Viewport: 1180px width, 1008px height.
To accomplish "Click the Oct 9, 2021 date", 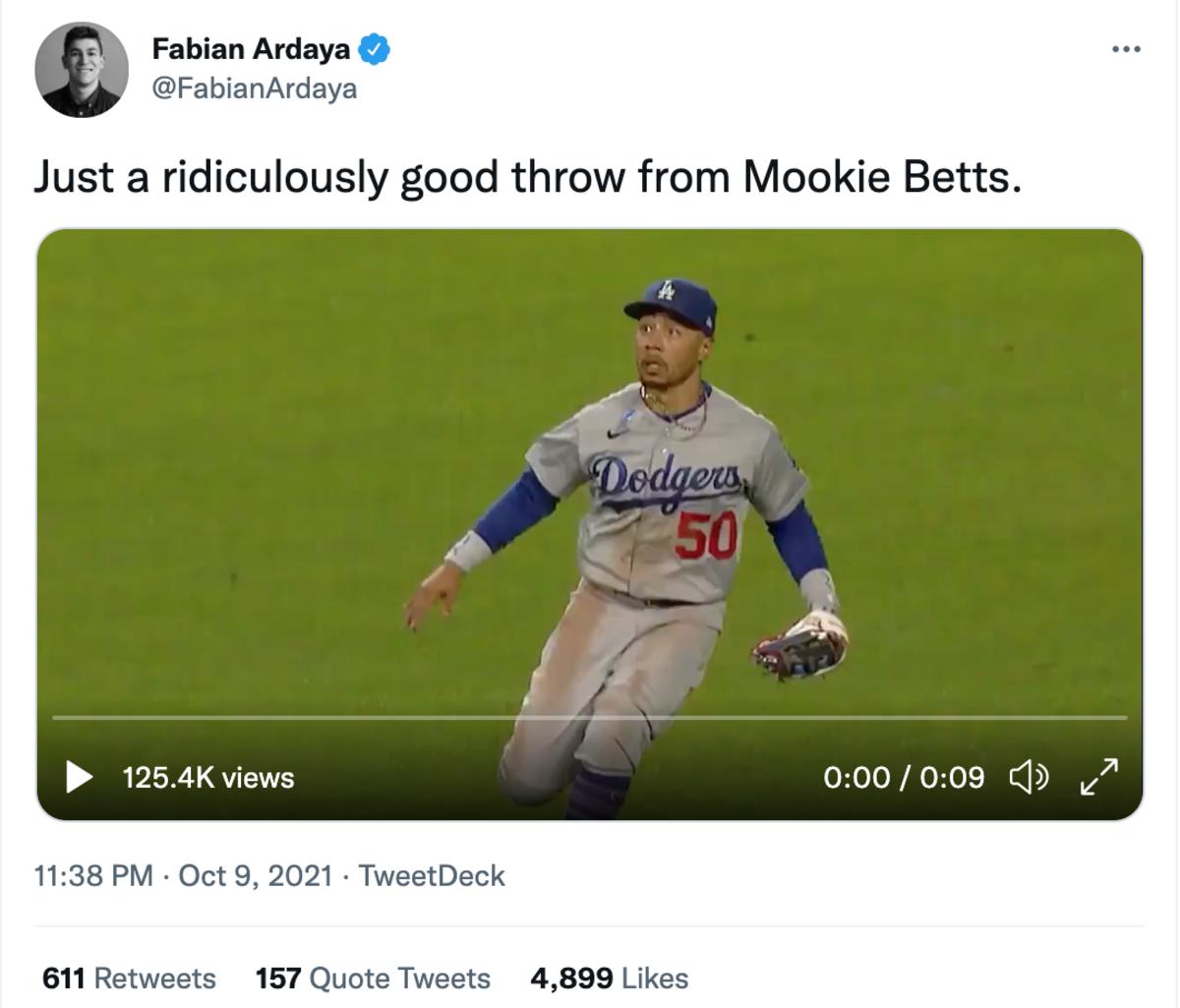I will point(256,875).
